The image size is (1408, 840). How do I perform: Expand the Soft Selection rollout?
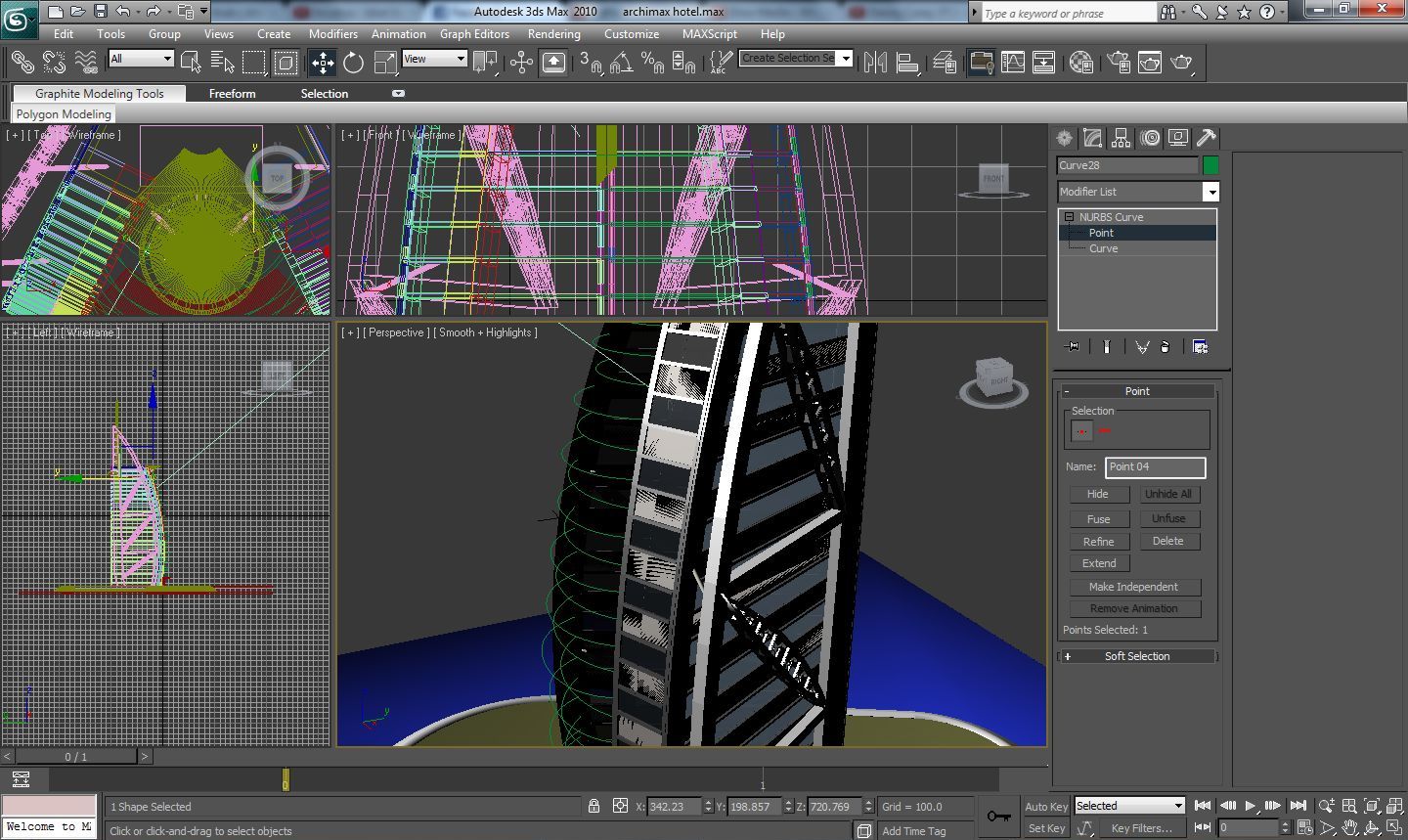1136,656
